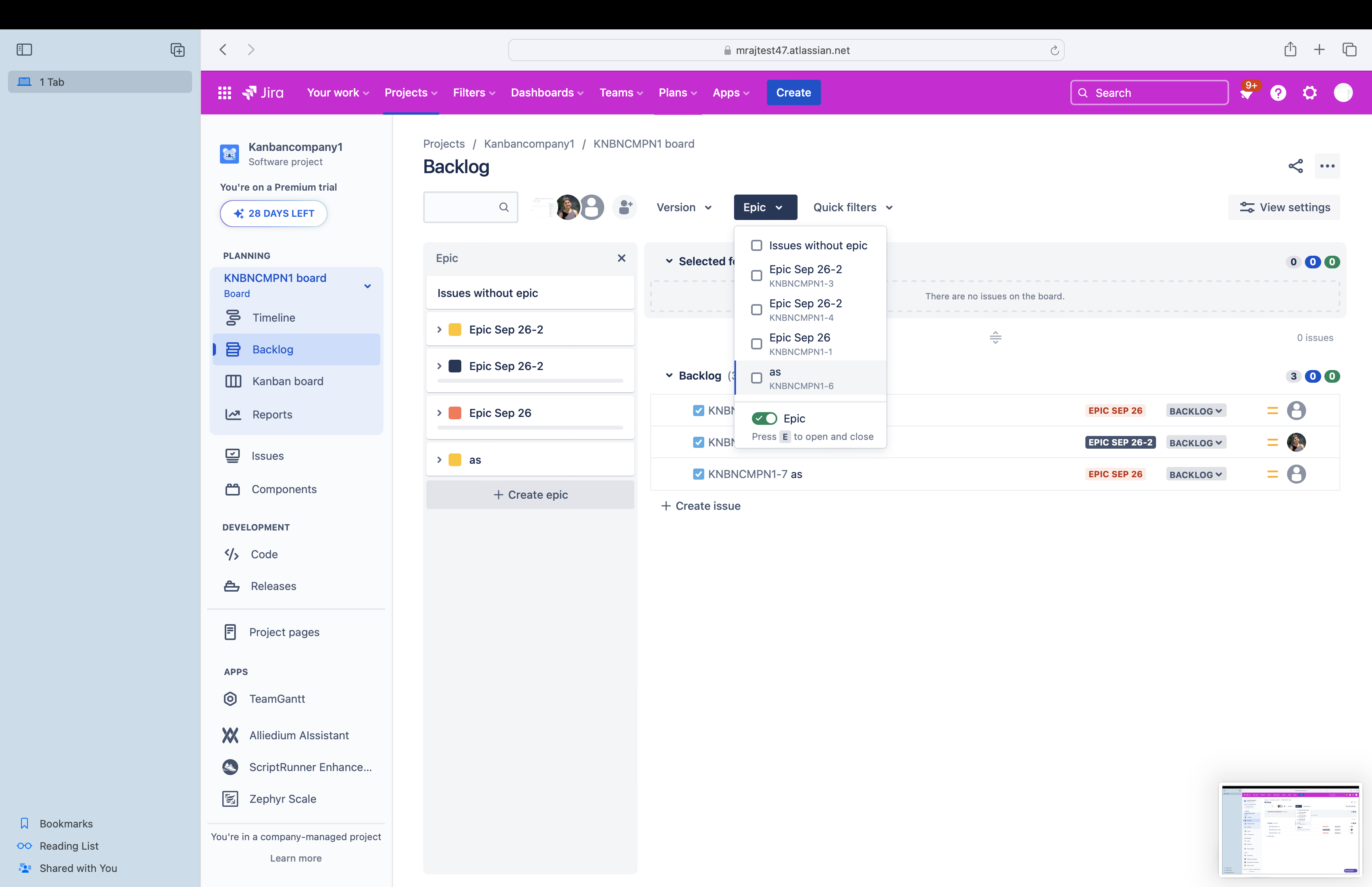The width and height of the screenshot is (1372, 887).
Task: Check the 'Issues without epic' checkbox
Action: (757, 245)
